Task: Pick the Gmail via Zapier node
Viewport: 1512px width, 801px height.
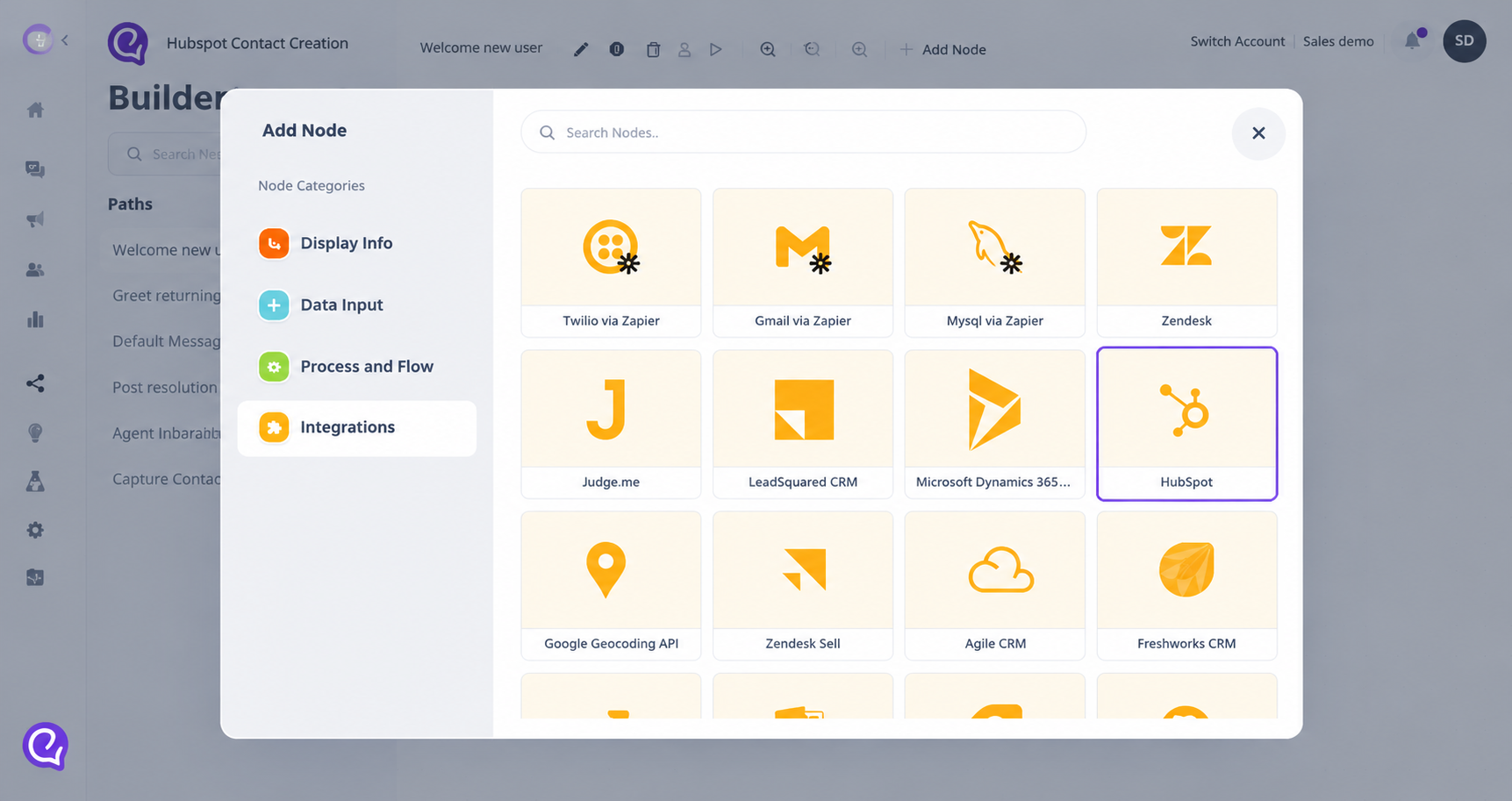Action: point(803,262)
